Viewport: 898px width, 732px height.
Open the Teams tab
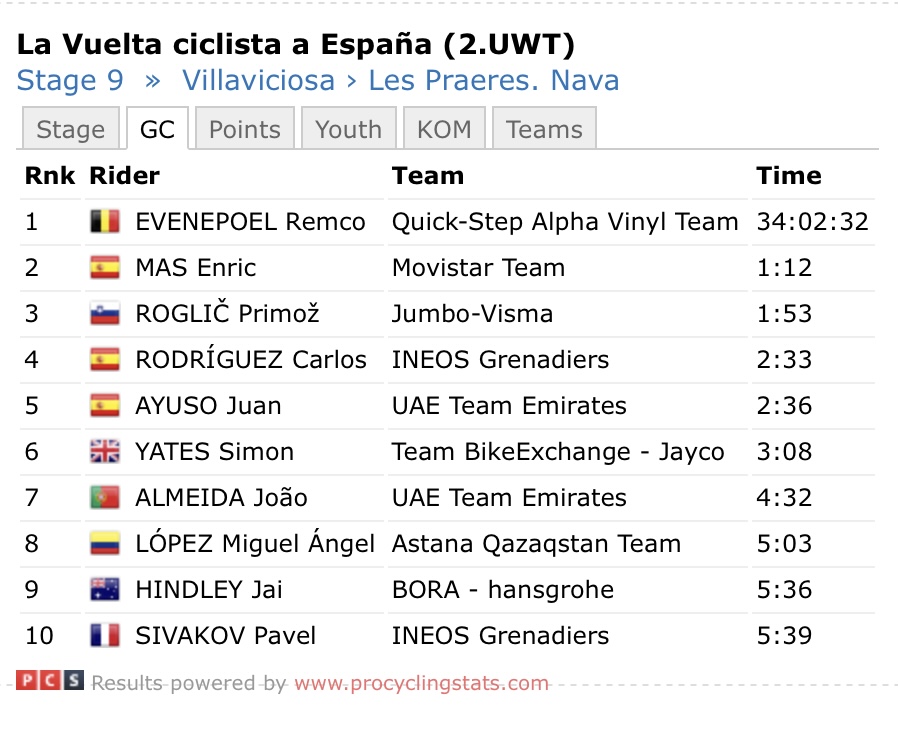tap(544, 128)
